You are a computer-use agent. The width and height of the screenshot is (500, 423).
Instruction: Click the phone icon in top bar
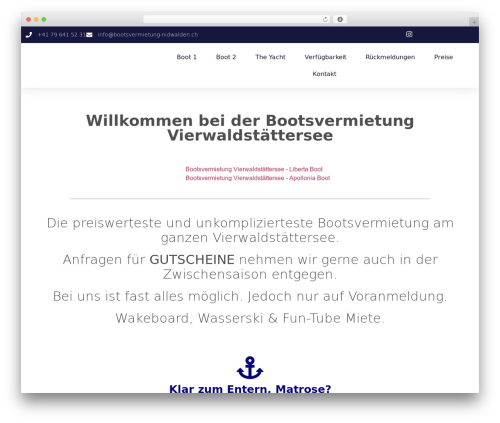(29, 35)
